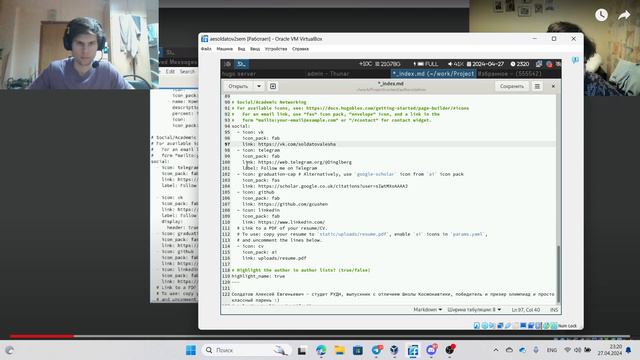640x360 pixels.
Task: Click the share arrow icon on the video
Action: (x=624, y=16)
